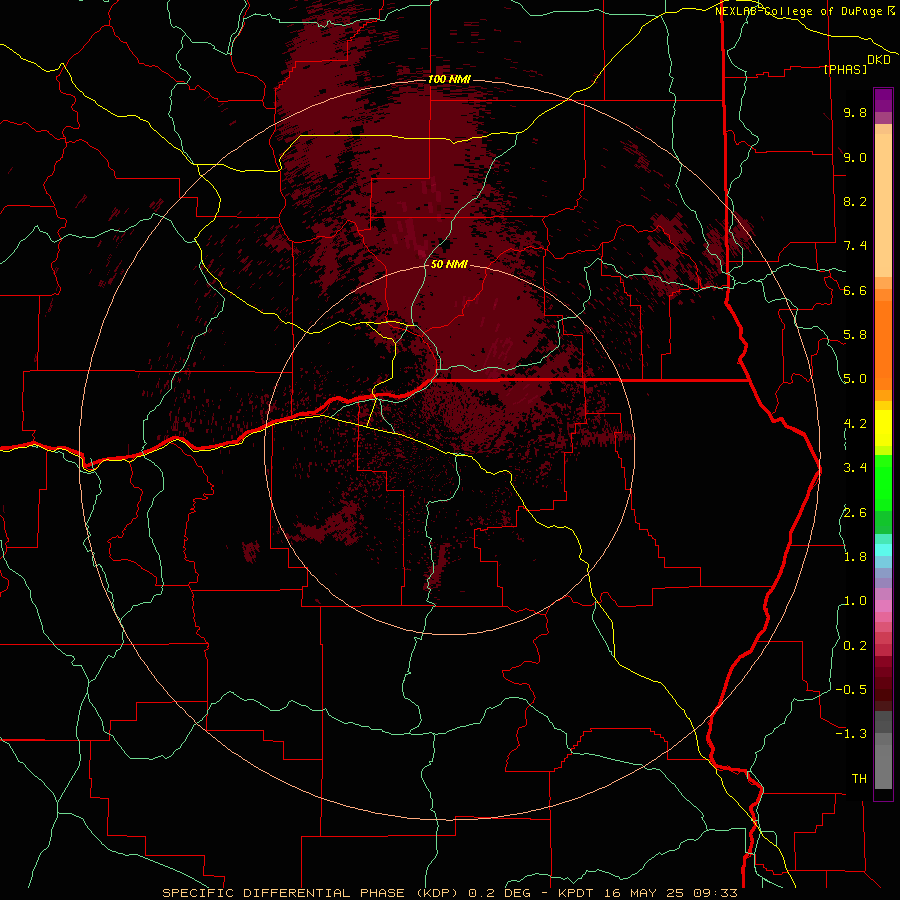Screen dimensions: 900x900
Task: Click the -0.5 value on the color scale
Action: [x=851, y=690]
